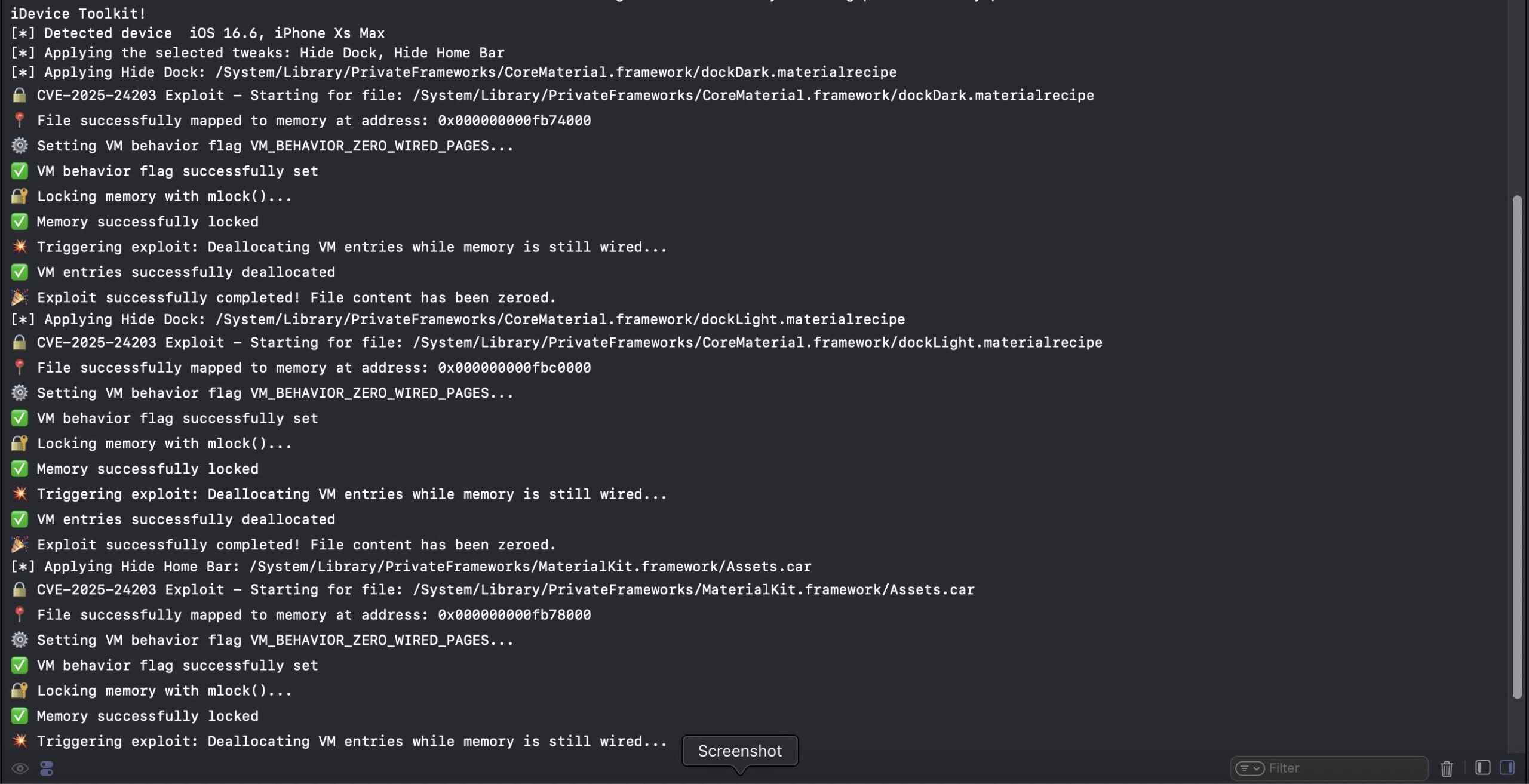The height and width of the screenshot is (784, 1529).
Task: Click the Quick Look eye icon in the debug bar
Action: (x=20, y=768)
